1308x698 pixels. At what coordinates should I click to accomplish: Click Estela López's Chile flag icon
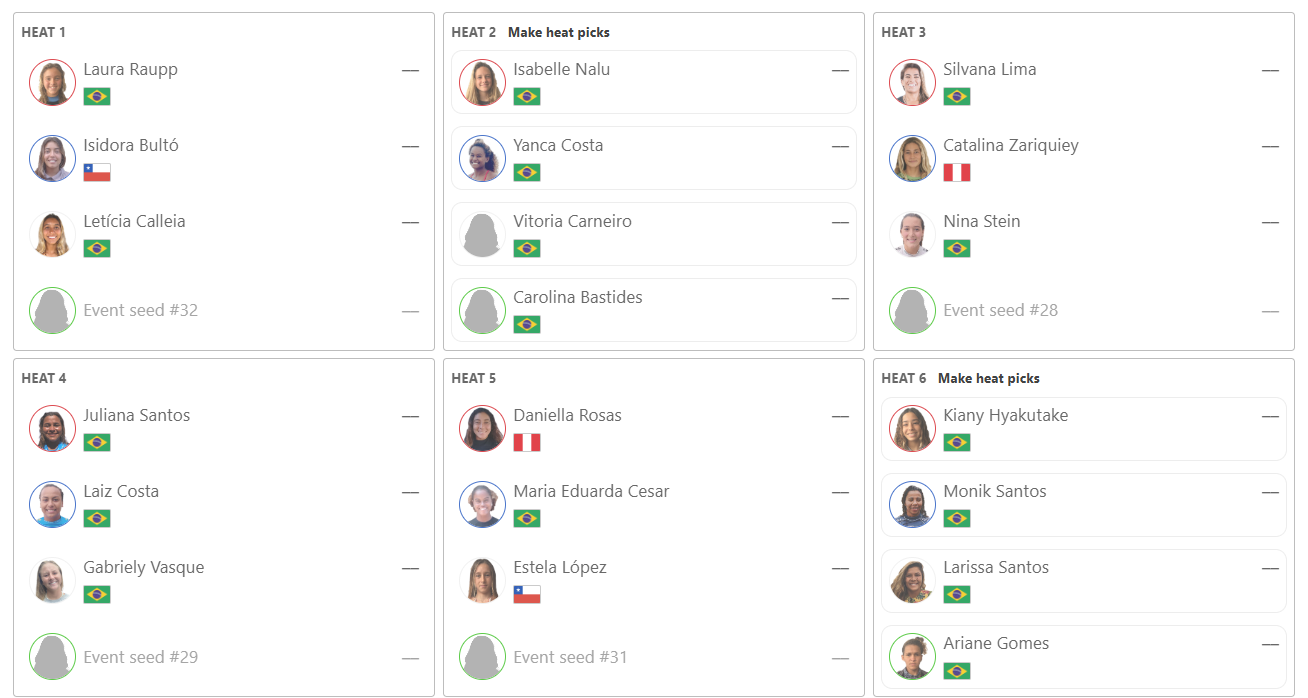527,594
